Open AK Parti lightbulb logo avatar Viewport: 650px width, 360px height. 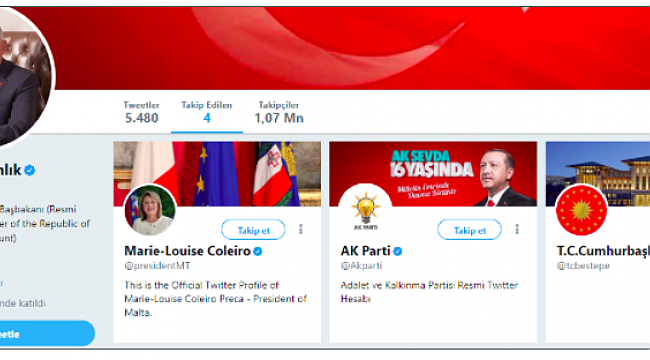click(x=365, y=209)
